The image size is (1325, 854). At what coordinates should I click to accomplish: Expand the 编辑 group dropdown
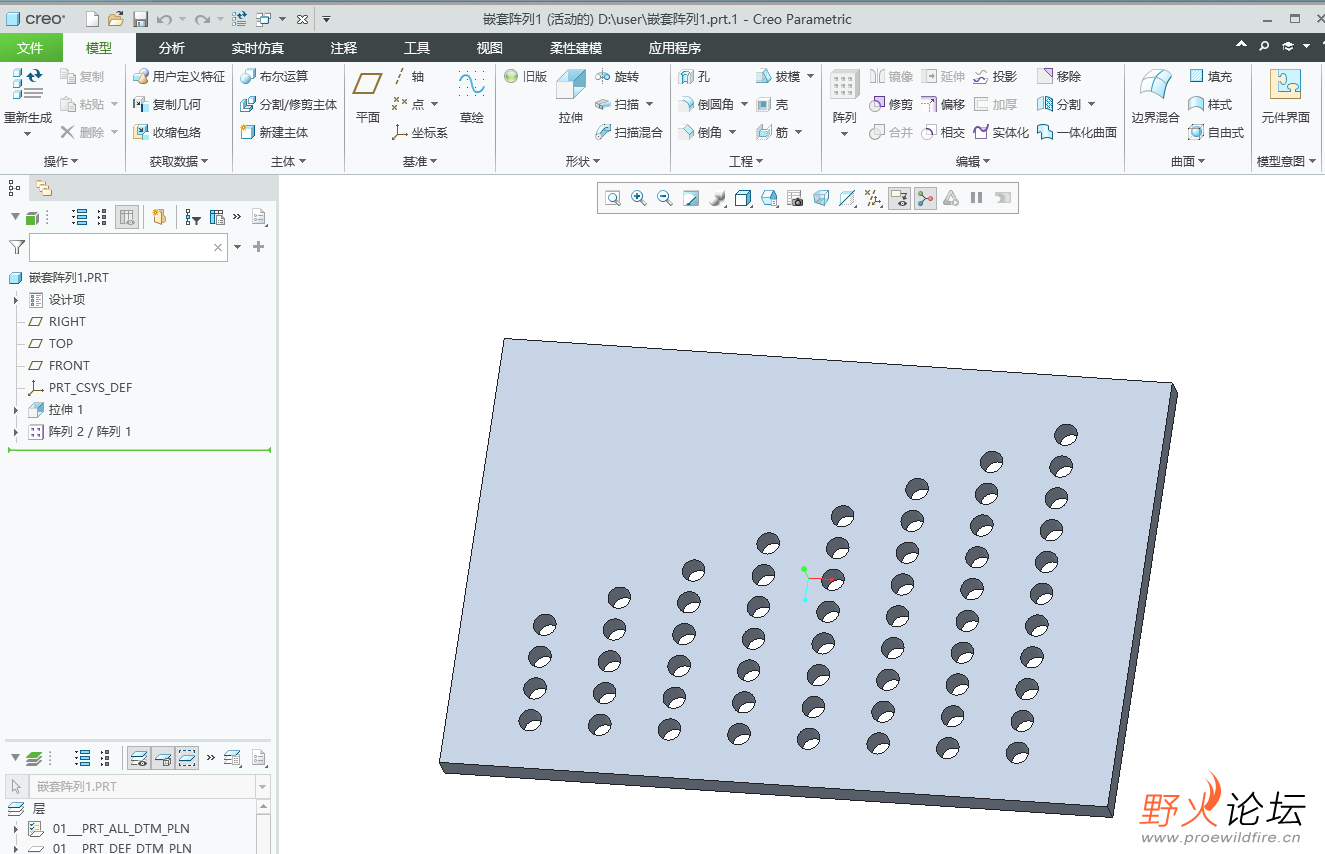(x=973, y=161)
